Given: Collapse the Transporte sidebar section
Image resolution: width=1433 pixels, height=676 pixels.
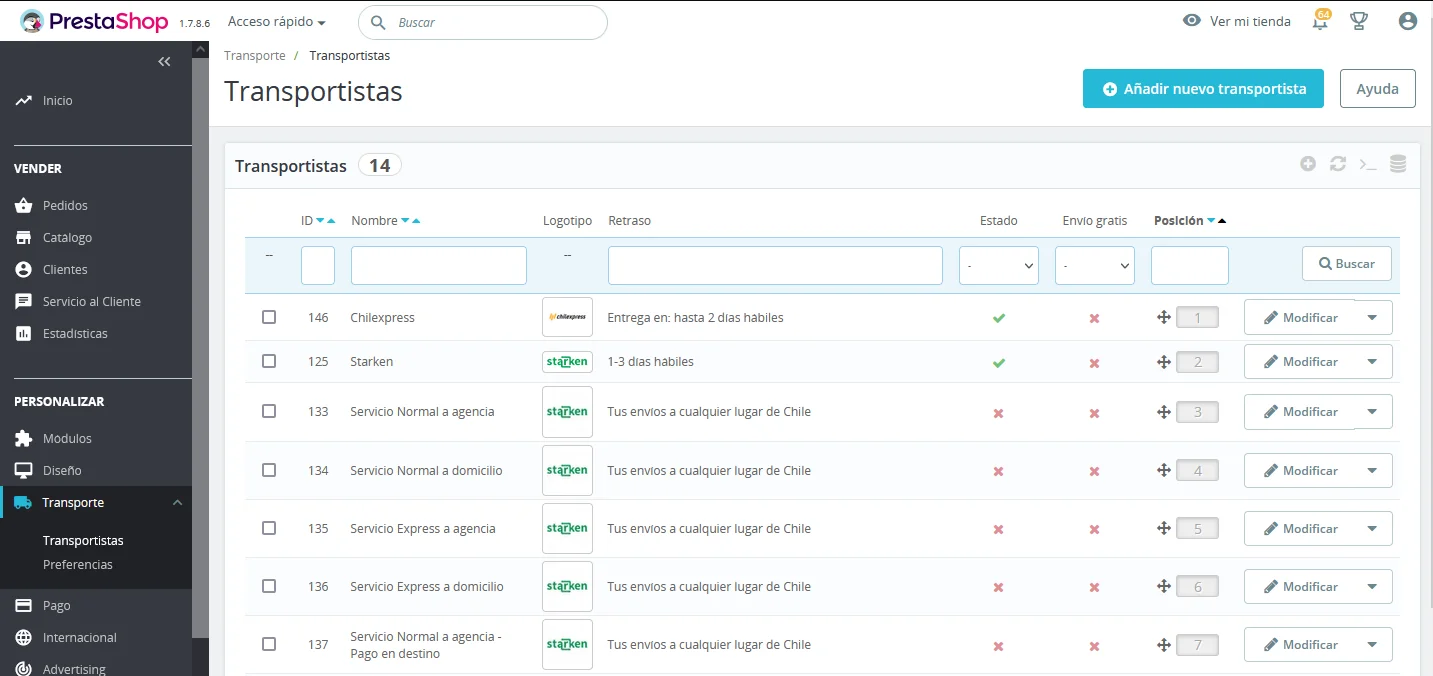Looking at the screenshot, I should pyautogui.click(x=177, y=503).
